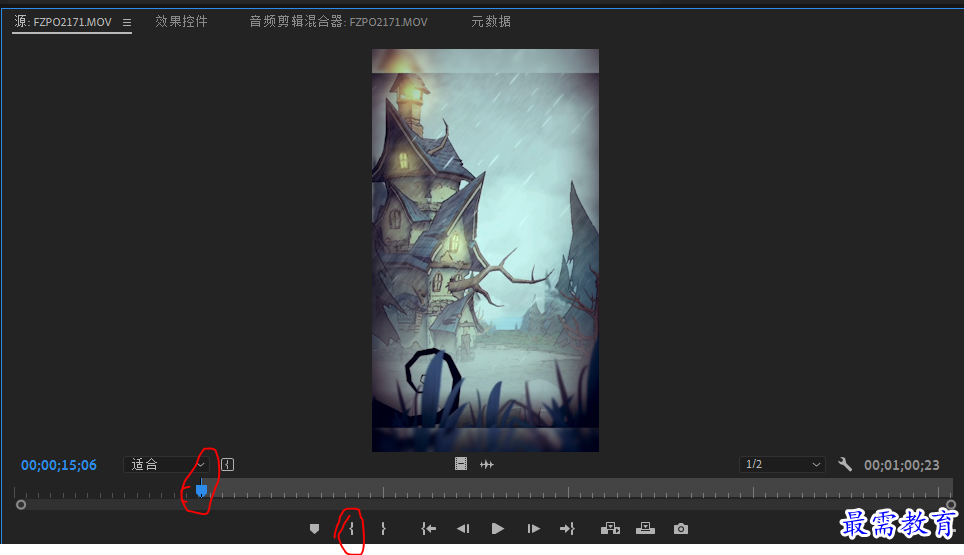Viewport: 964px width, 555px height.
Task: Switch to the 音频剪辑混合器 tab
Action: pyautogui.click(x=338, y=22)
